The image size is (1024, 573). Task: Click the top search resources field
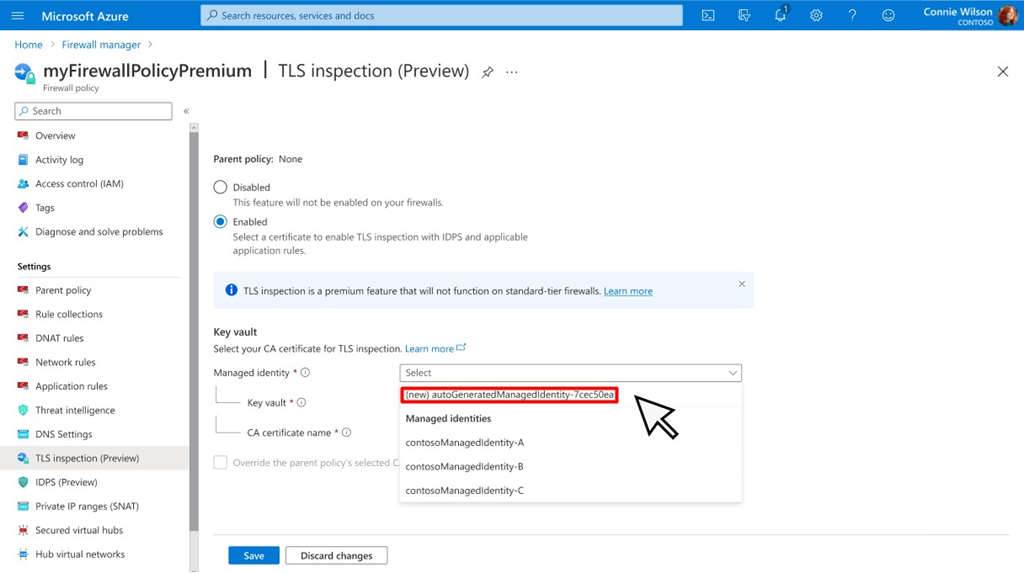point(440,15)
